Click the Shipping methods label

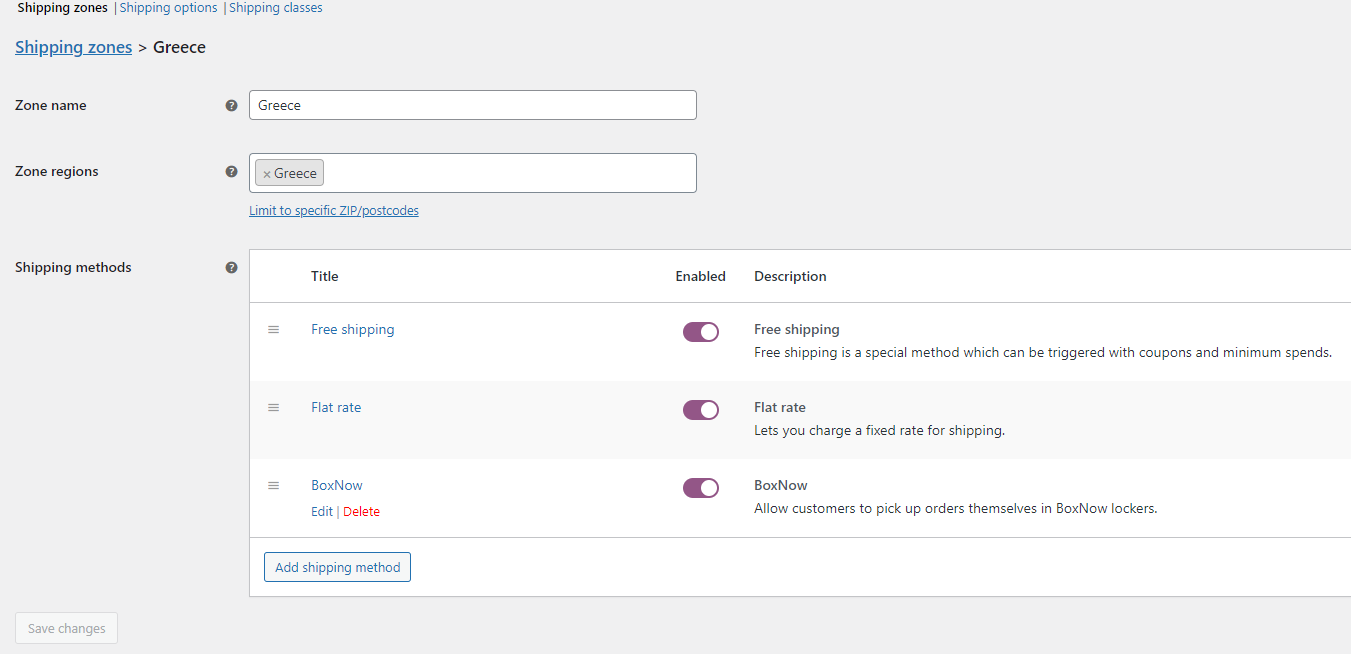click(73, 267)
